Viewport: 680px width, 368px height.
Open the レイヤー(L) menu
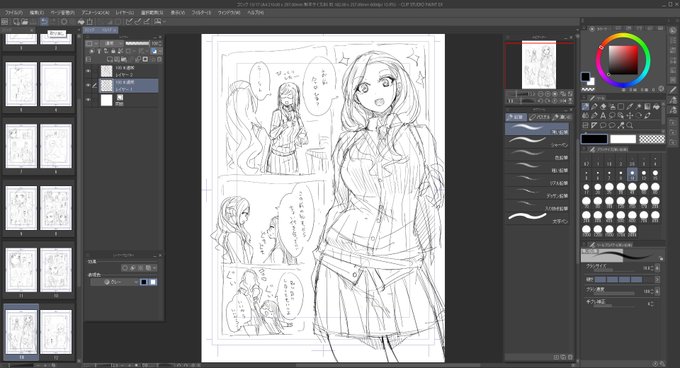[124, 13]
